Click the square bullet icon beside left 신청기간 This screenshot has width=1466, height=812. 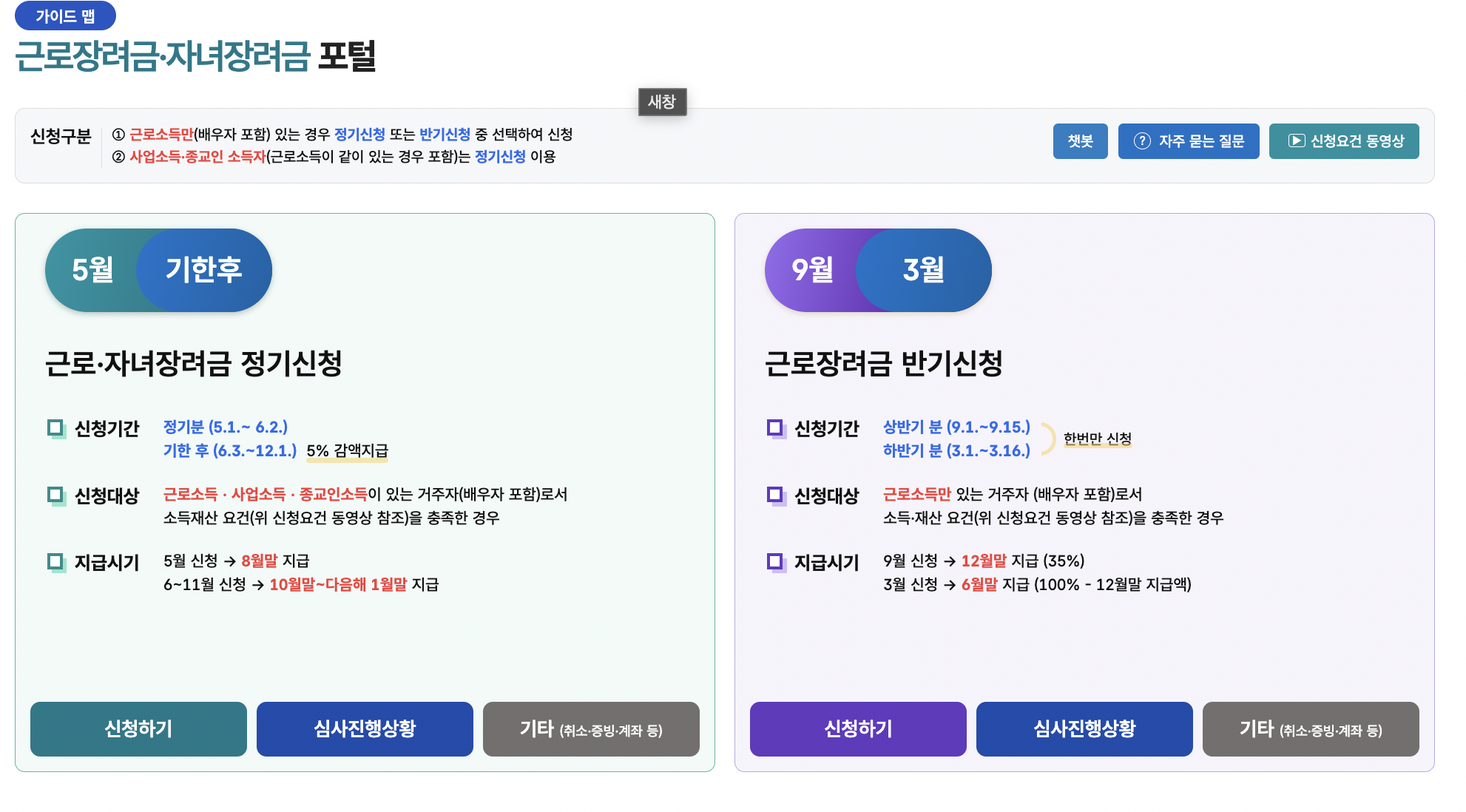tap(55, 428)
